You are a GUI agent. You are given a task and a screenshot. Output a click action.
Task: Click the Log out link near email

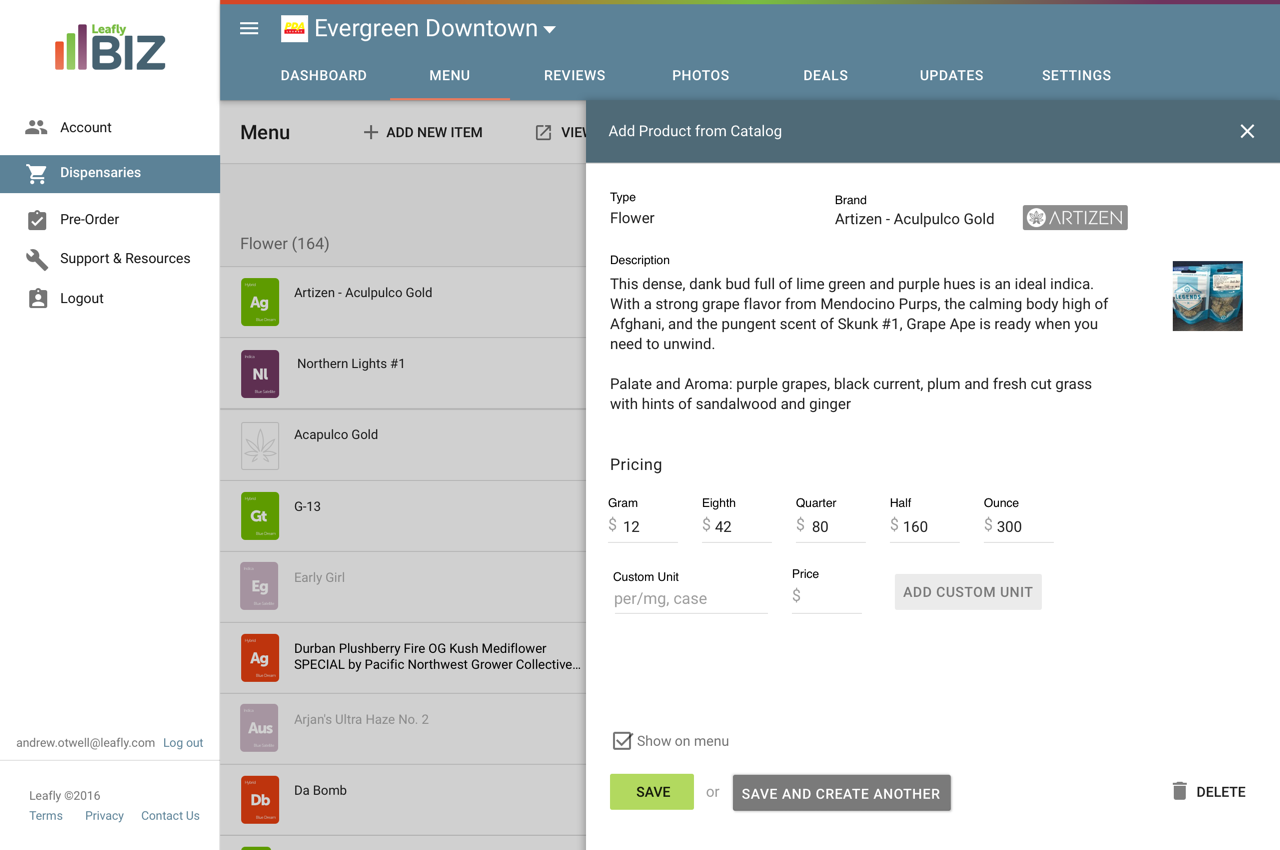(x=183, y=743)
